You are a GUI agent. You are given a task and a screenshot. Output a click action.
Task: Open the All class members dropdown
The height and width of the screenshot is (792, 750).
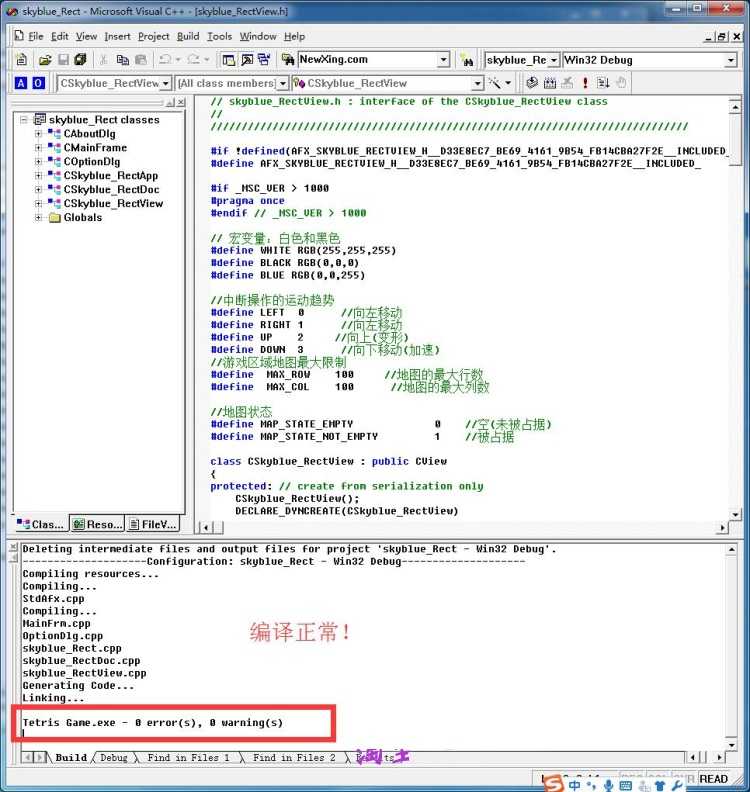click(283, 83)
